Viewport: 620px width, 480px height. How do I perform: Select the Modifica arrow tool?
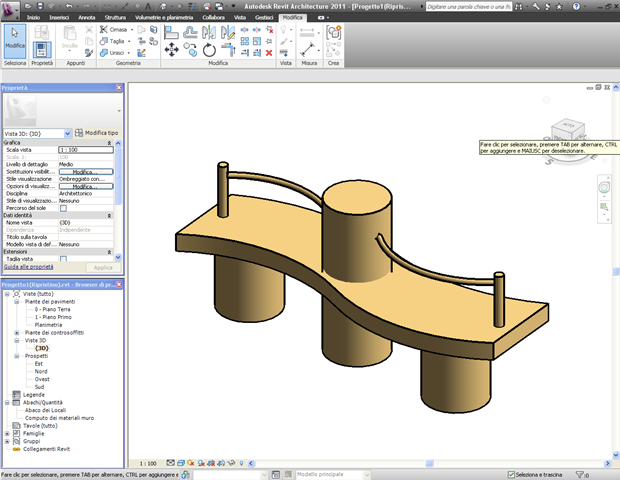15,40
